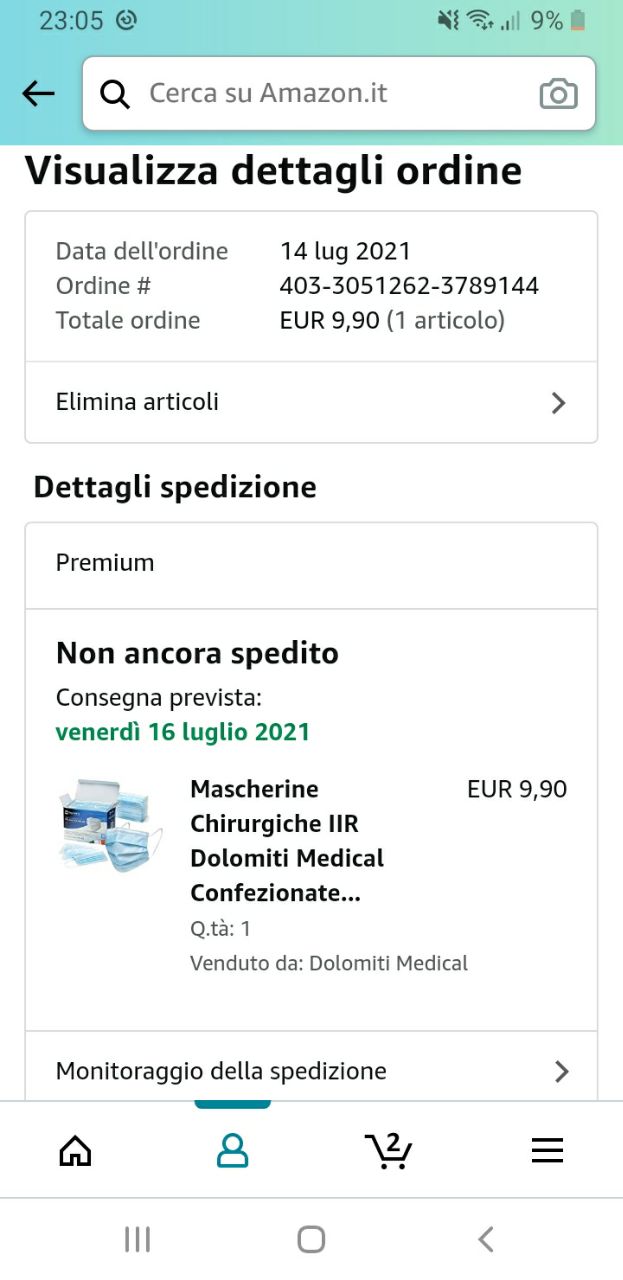The width and height of the screenshot is (623, 1280).
Task: Open Elimina articoli option
Action: [x=138, y=402]
